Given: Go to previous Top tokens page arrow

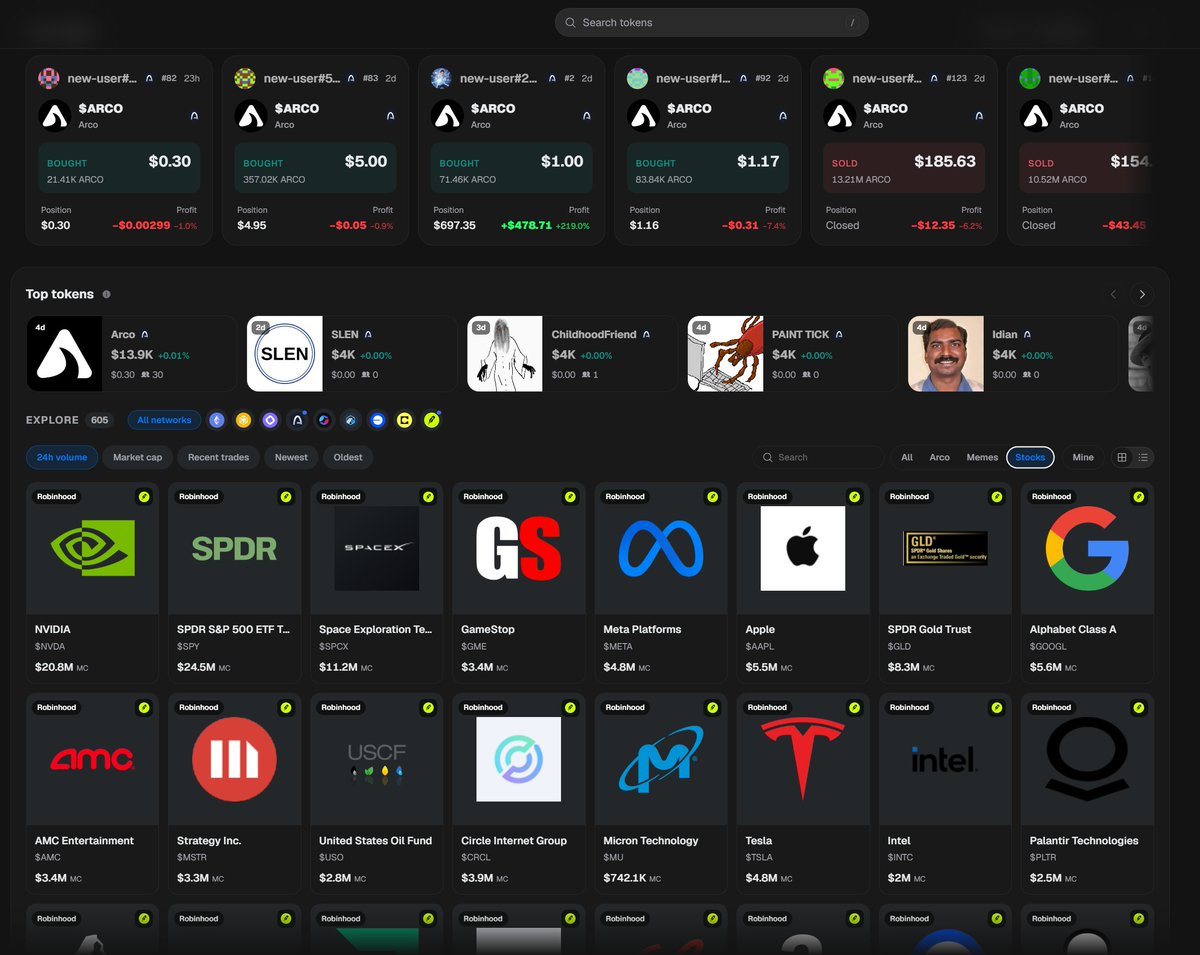Looking at the screenshot, I should [x=1113, y=294].
